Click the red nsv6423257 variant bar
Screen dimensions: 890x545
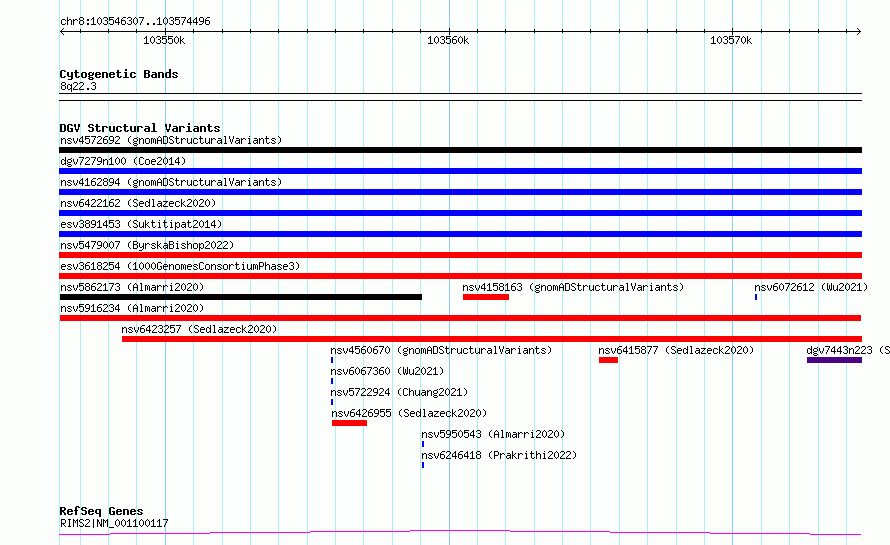pyautogui.click(x=492, y=339)
